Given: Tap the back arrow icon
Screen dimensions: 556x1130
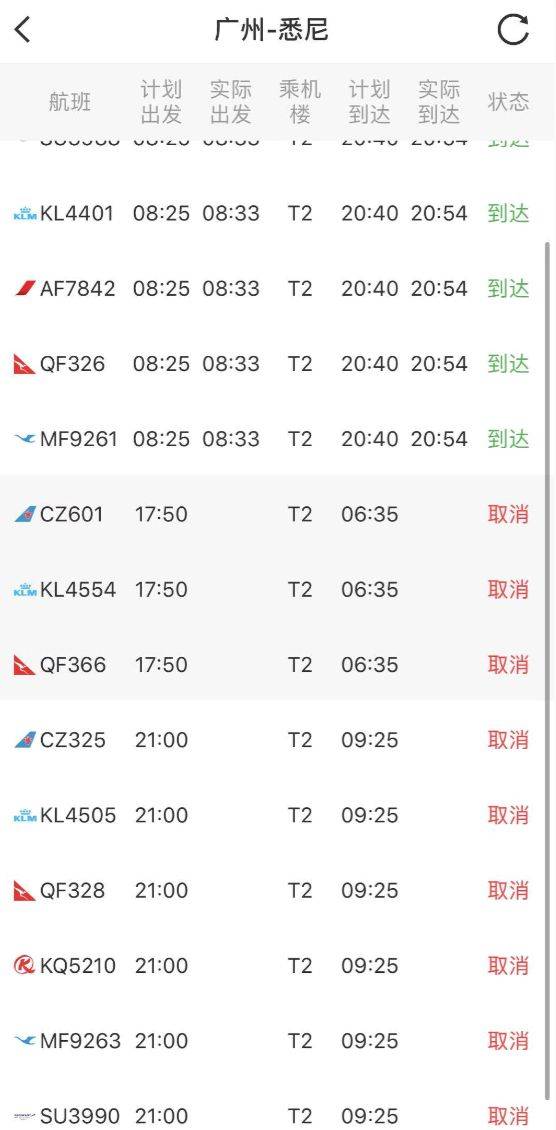Looking at the screenshot, I should [x=23, y=30].
